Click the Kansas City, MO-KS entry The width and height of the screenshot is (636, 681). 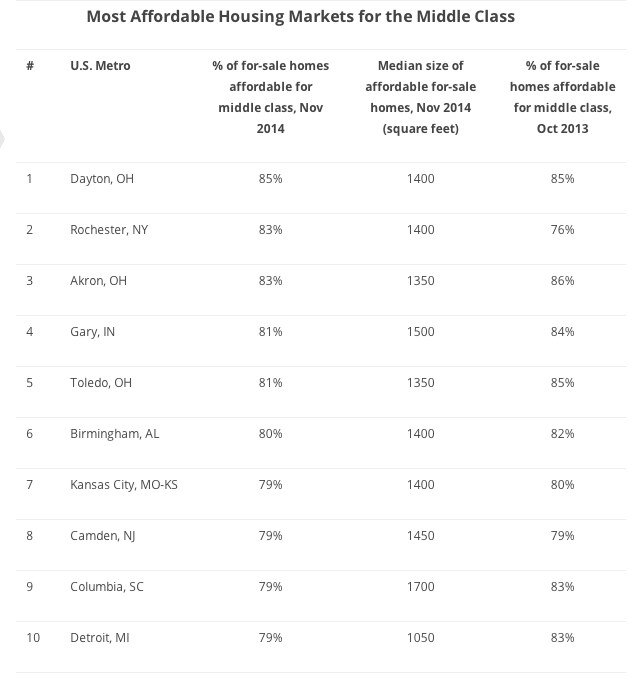click(x=124, y=485)
